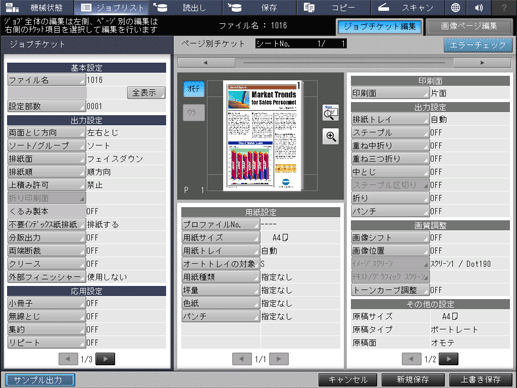Select the オモテ front side toggle
The image size is (517, 388).
coord(194,89)
